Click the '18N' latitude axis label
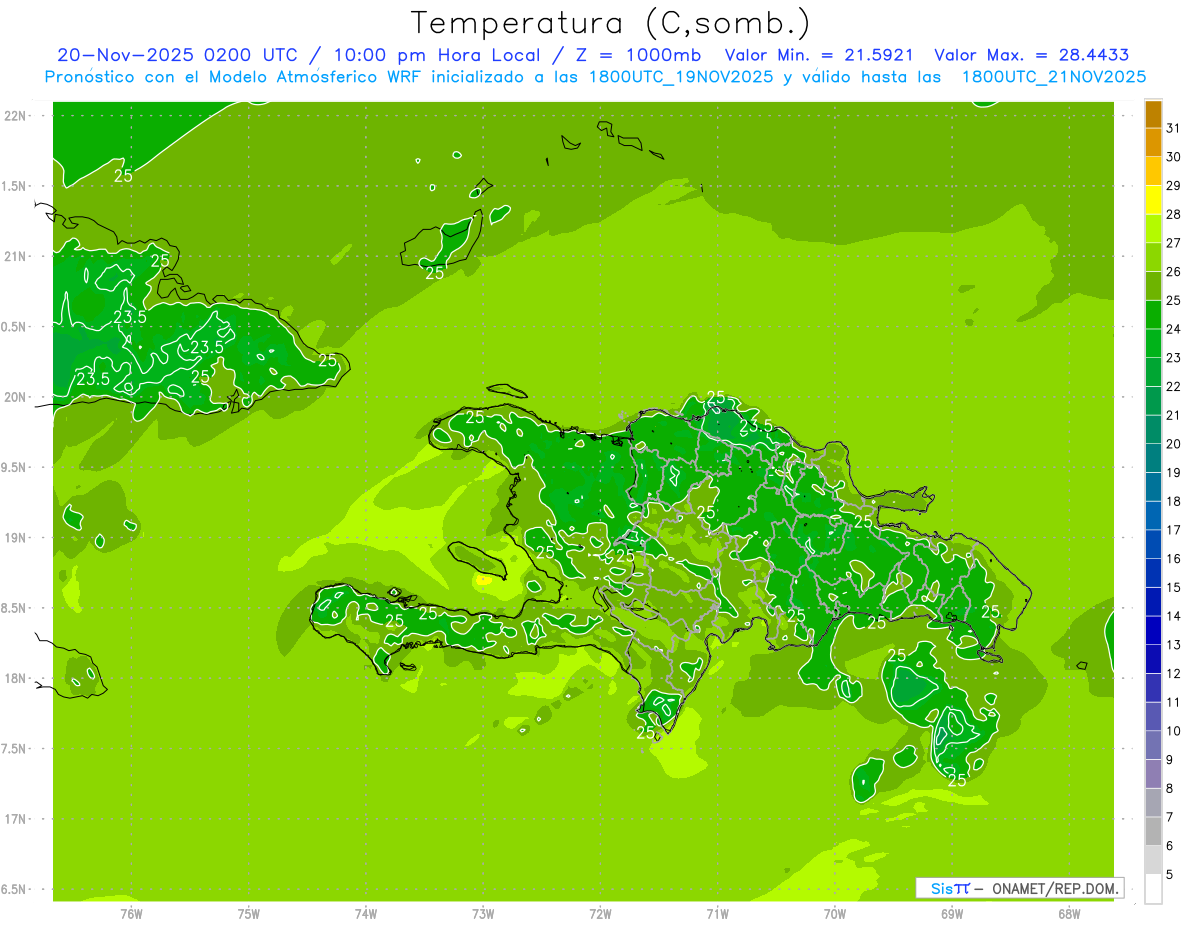1200x927 pixels. (x=17, y=679)
